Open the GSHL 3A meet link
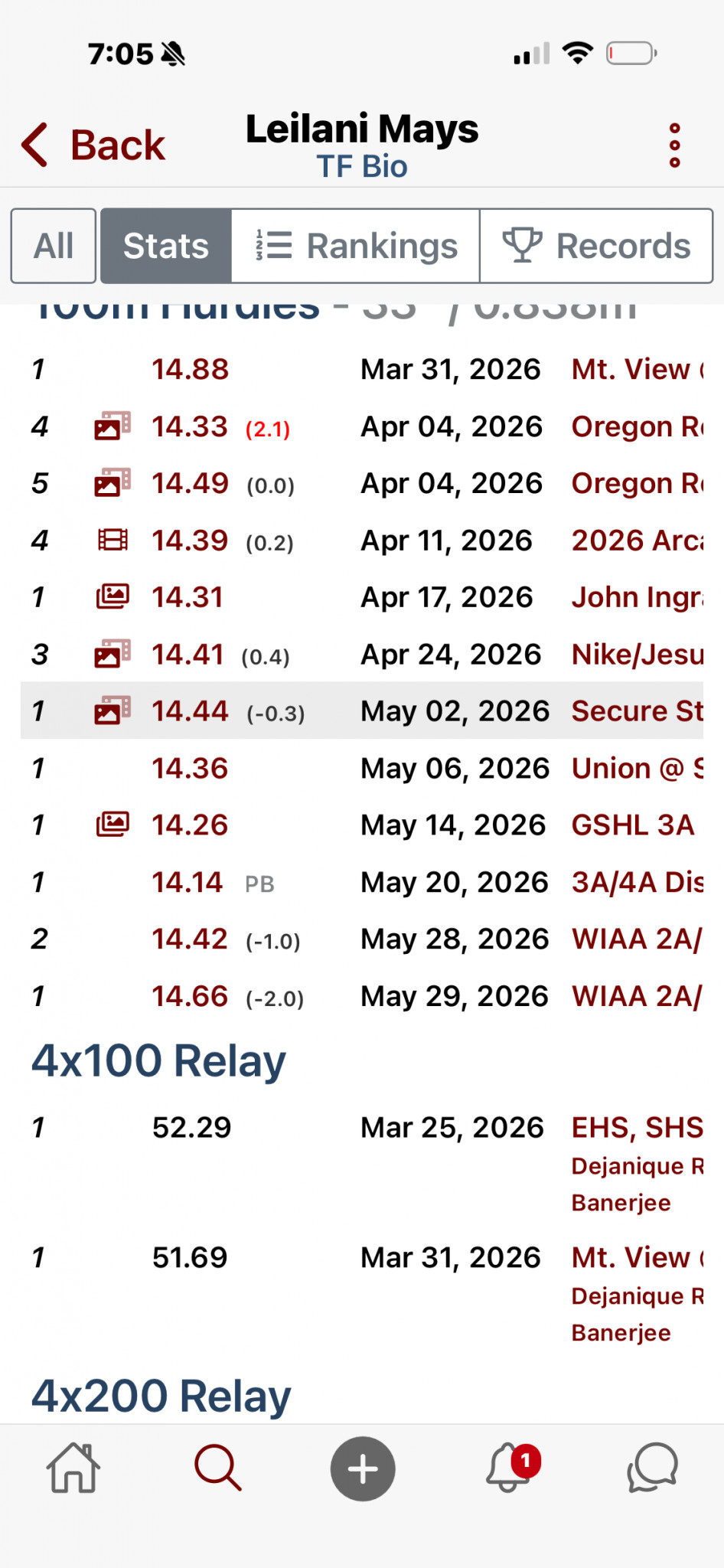724x1568 pixels. click(633, 825)
